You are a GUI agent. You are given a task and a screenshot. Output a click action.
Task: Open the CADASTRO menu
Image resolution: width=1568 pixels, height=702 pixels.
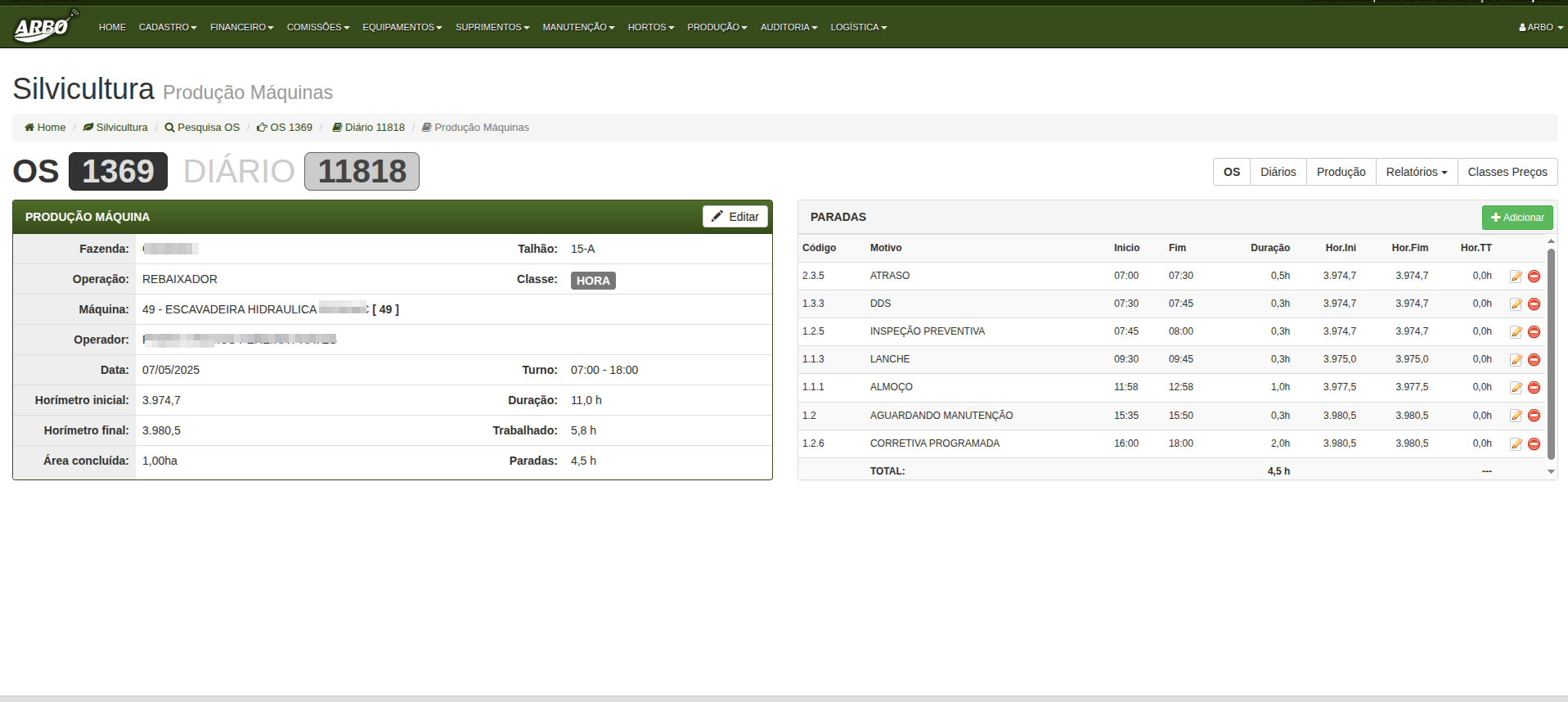click(x=167, y=27)
